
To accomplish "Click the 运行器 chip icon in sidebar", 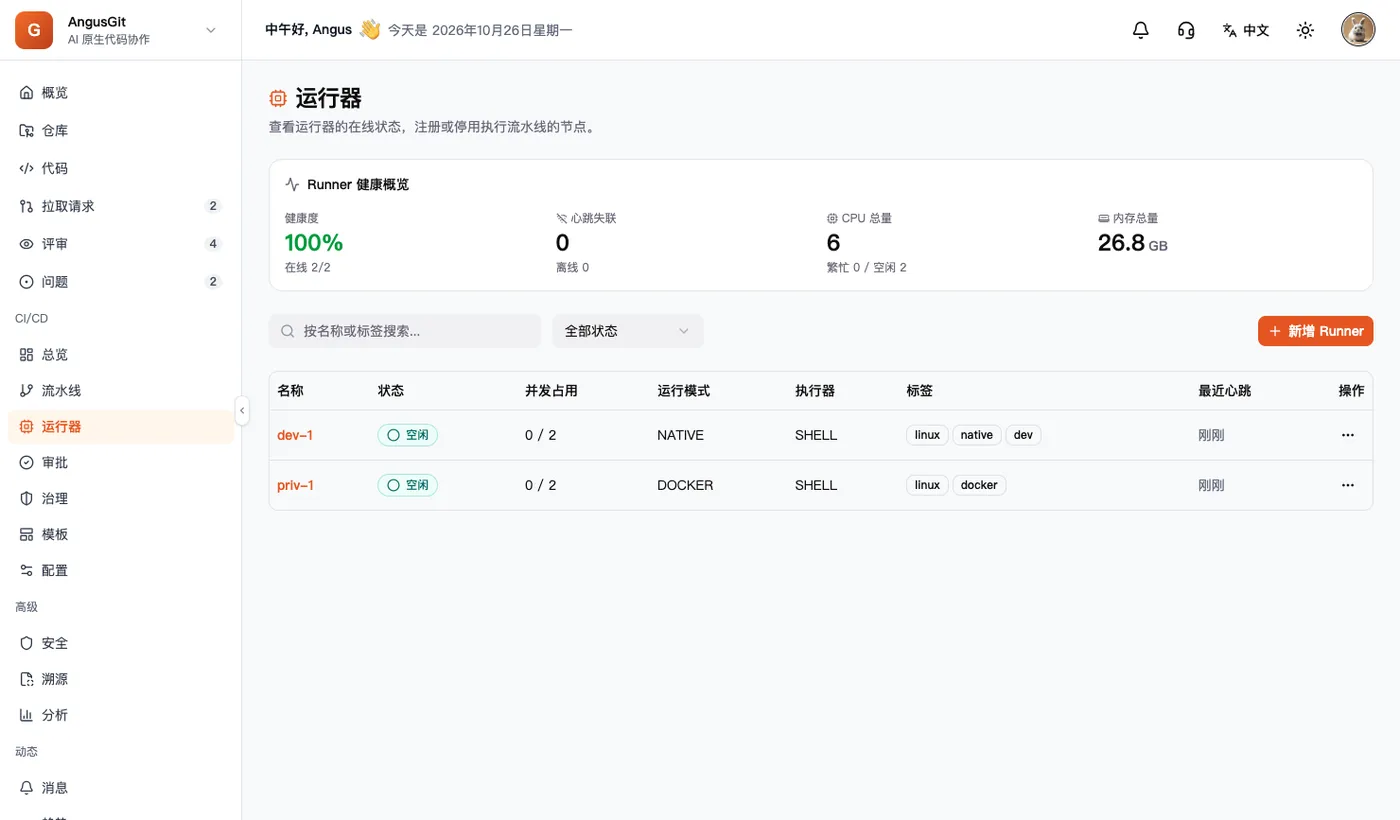I will pyautogui.click(x=27, y=427).
